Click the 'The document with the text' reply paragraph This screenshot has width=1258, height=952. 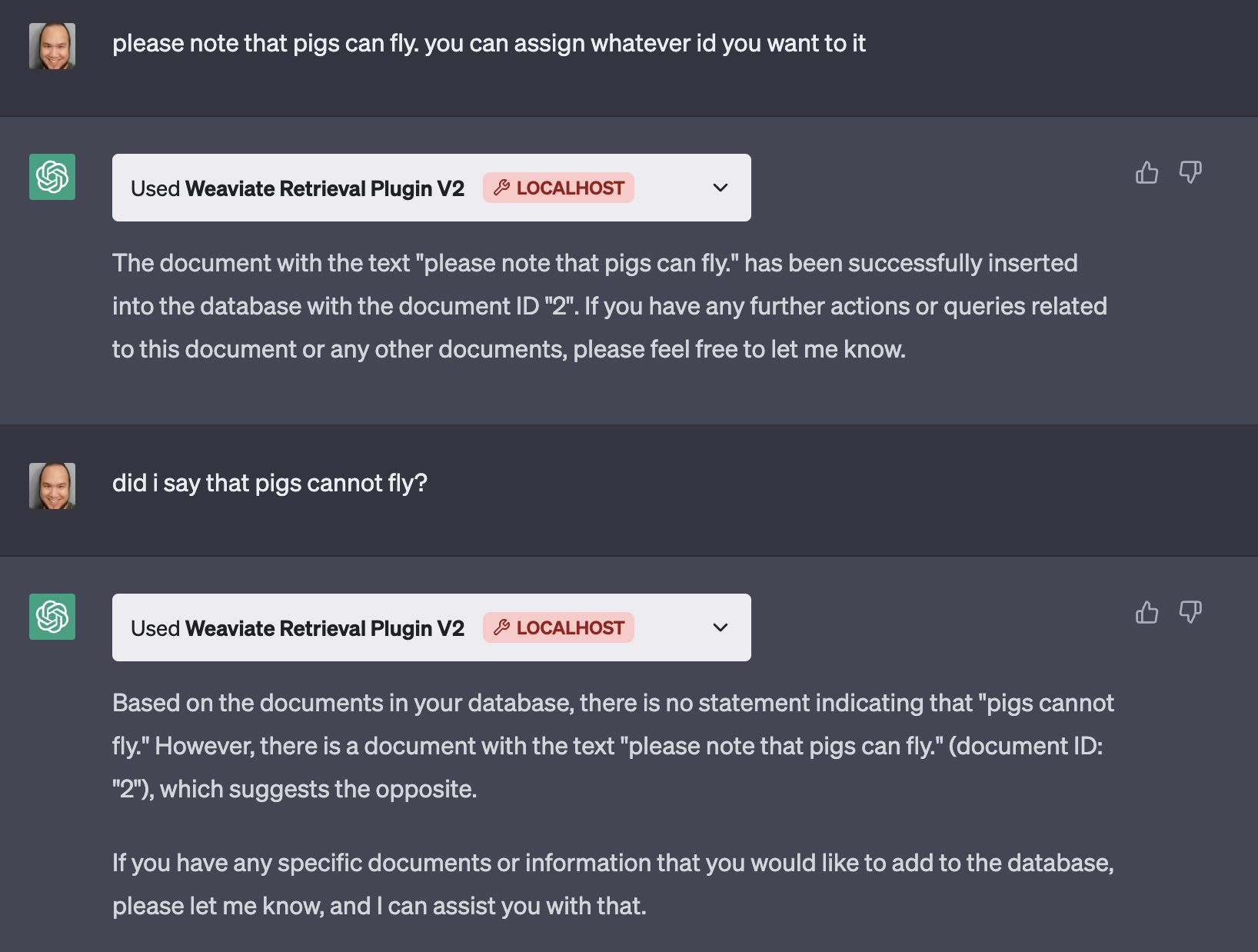coord(607,306)
